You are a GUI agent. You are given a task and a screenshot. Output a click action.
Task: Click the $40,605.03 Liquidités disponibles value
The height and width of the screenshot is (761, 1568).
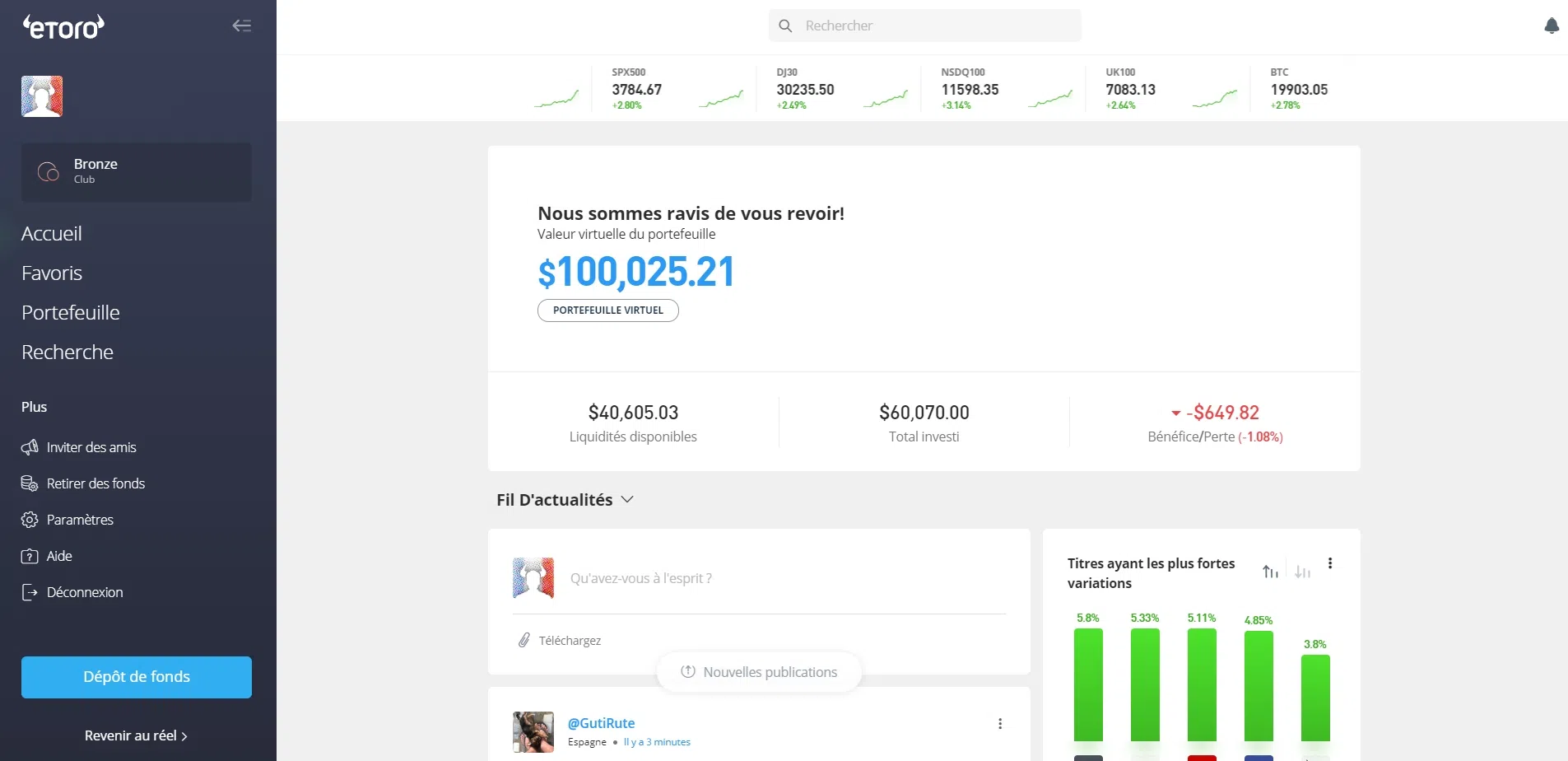[633, 413]
